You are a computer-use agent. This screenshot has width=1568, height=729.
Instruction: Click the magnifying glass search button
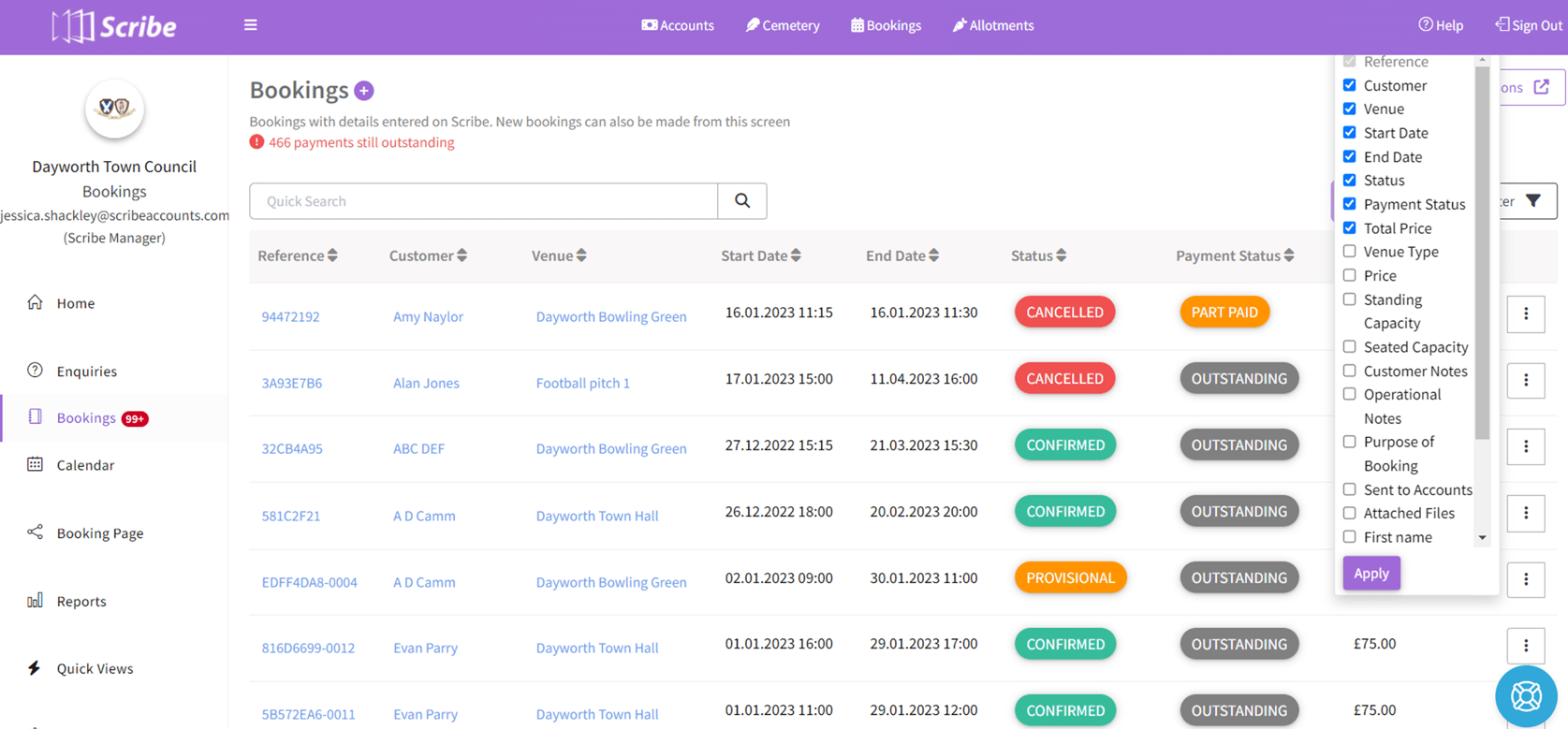pyautogui.click(x=742, y=201)
